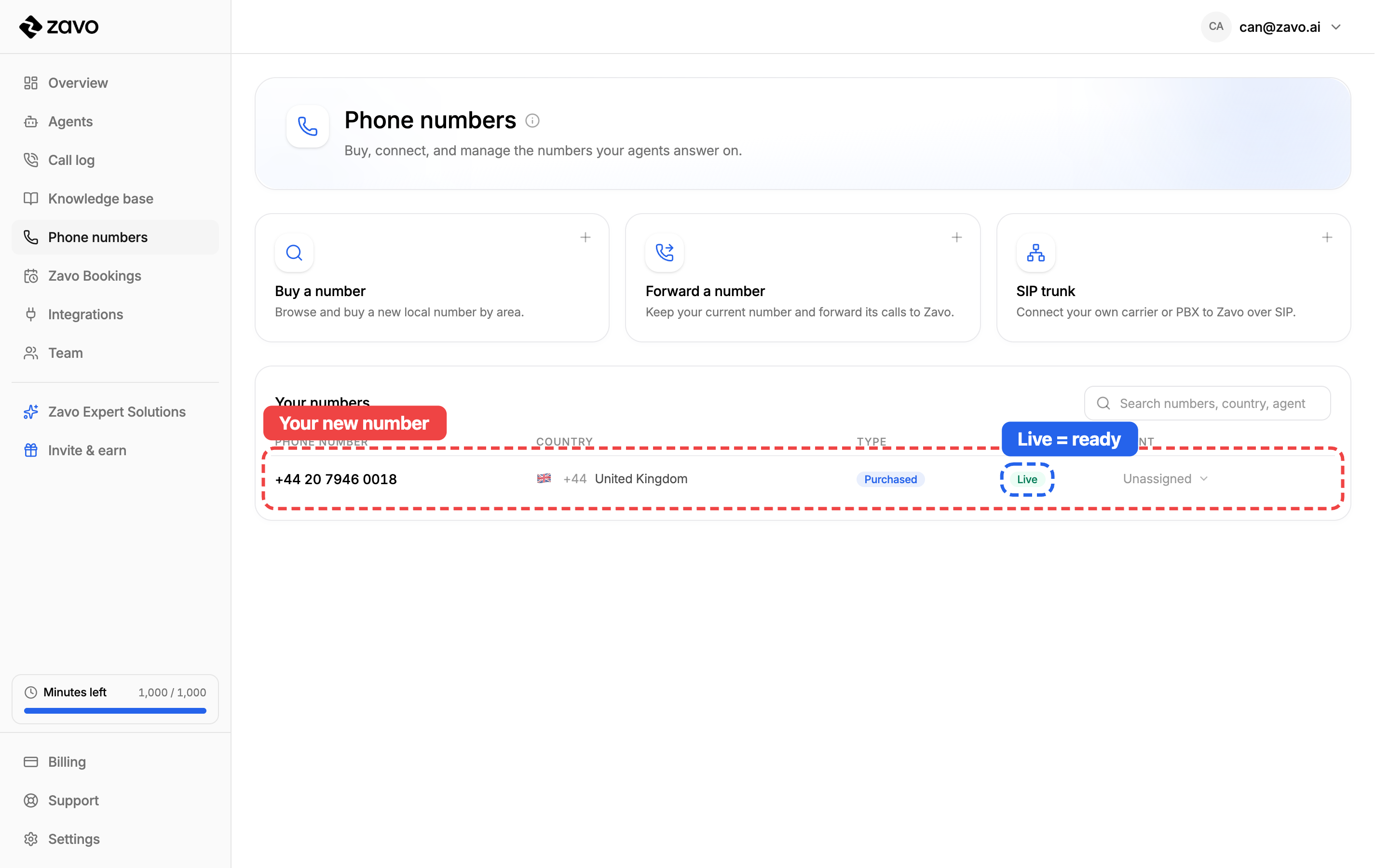Open Invite & earn

pyautogui.click(x=115, y=450)
